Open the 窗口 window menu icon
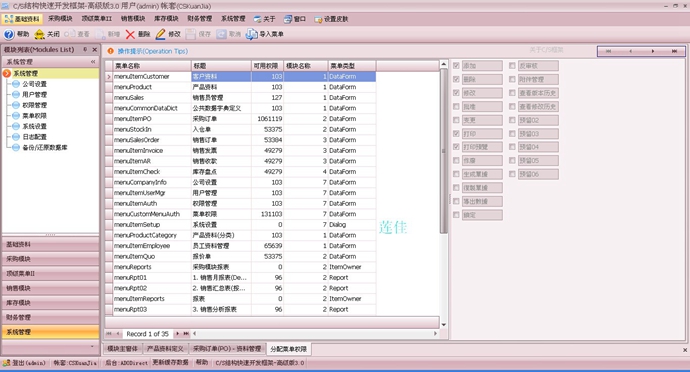This screenshot has width=690, height=372. tap(288, 19)
